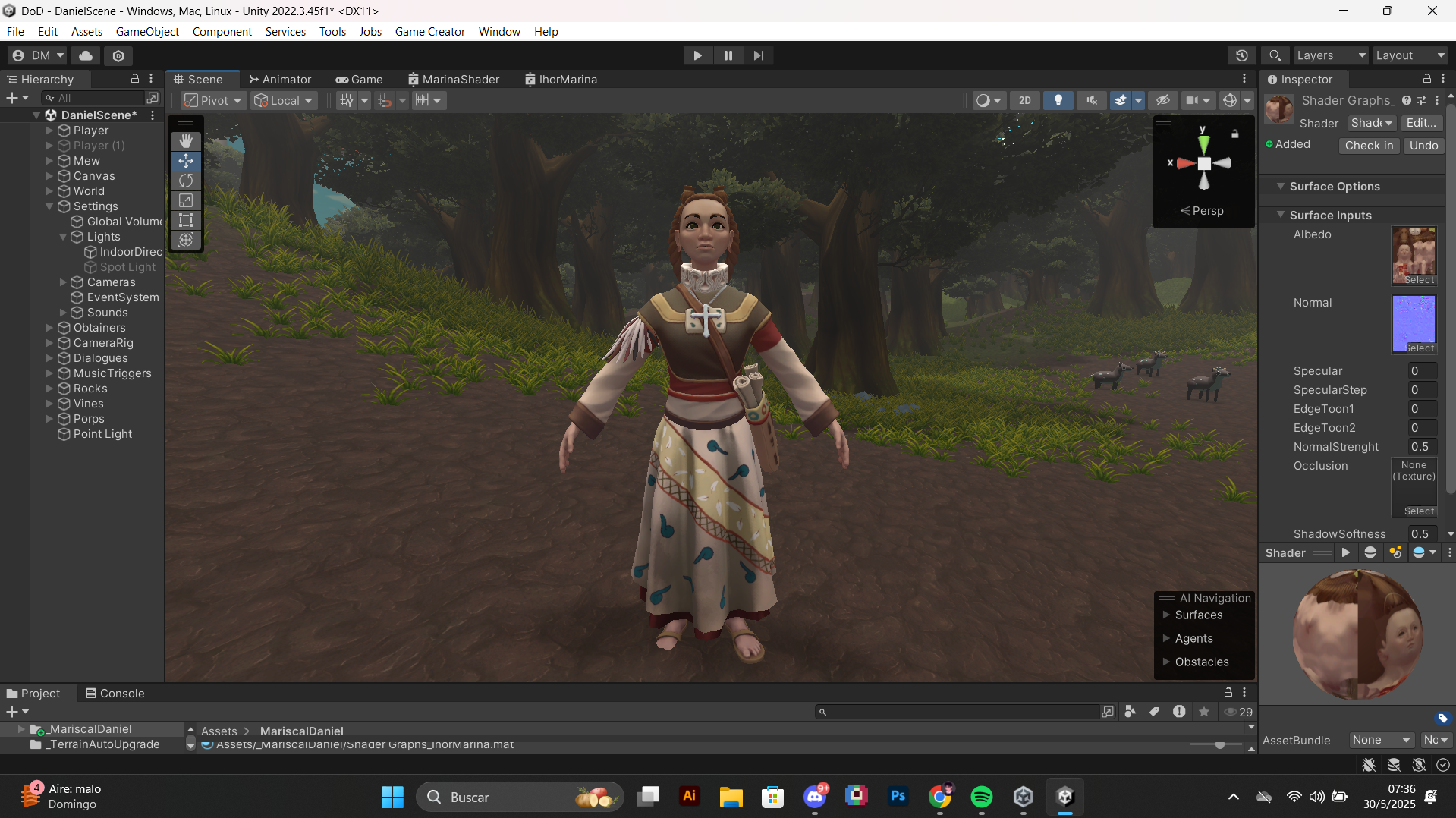Toggle 2D scene view mode
The width and height of the screenshot is (1456, 818).
[x=1025, y=100]
